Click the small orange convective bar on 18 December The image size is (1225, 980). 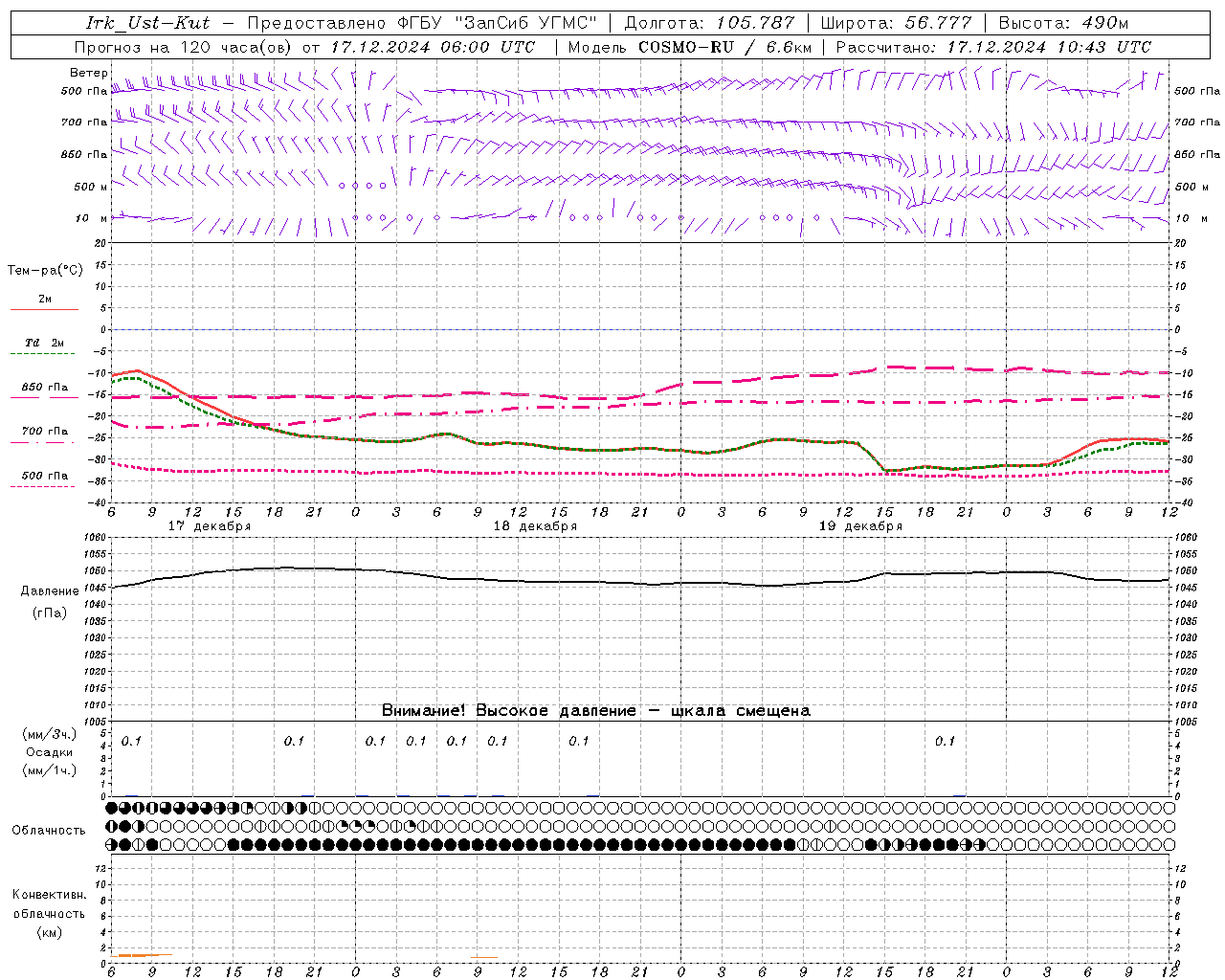[x=484, y=957]
